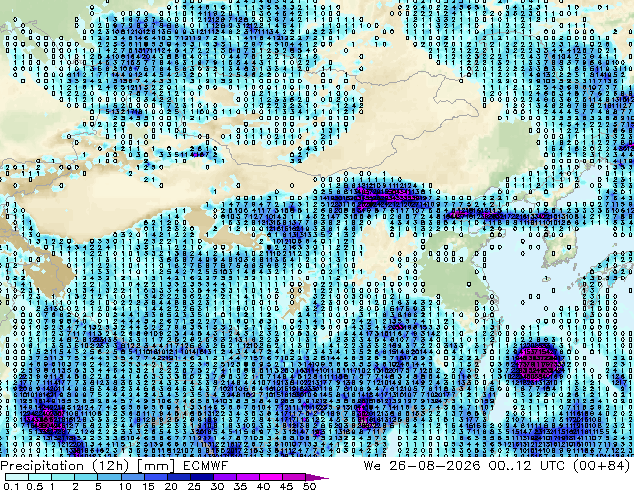Click the swatch between 45 and 50
634x490 pixels.
(294, 477)
